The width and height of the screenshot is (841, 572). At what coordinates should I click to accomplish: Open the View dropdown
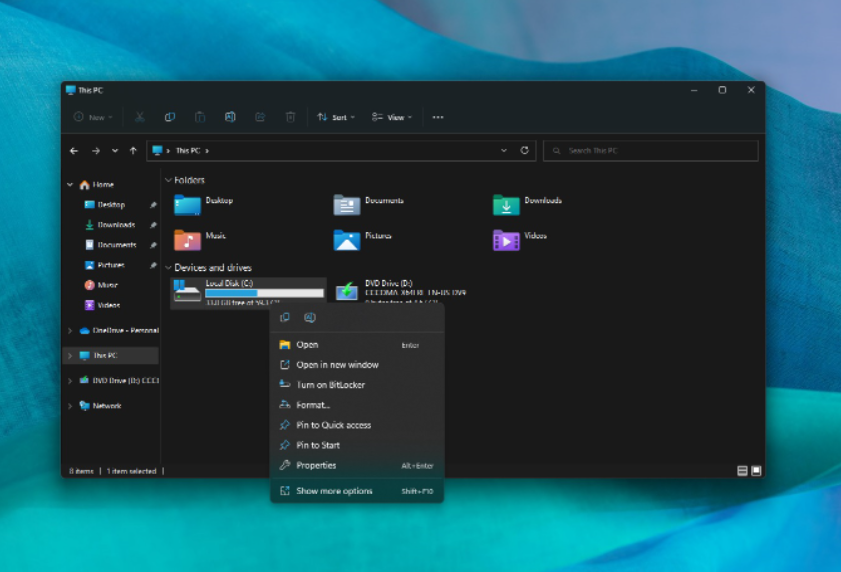pos(392,117)
